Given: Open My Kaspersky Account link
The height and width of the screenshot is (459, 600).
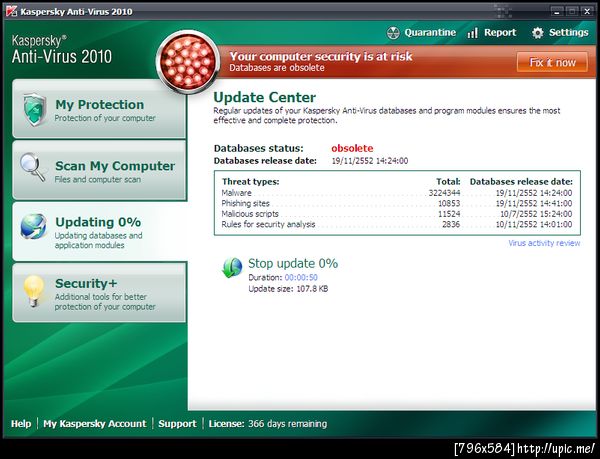Looking at the screenshot, I should [95, 423].
